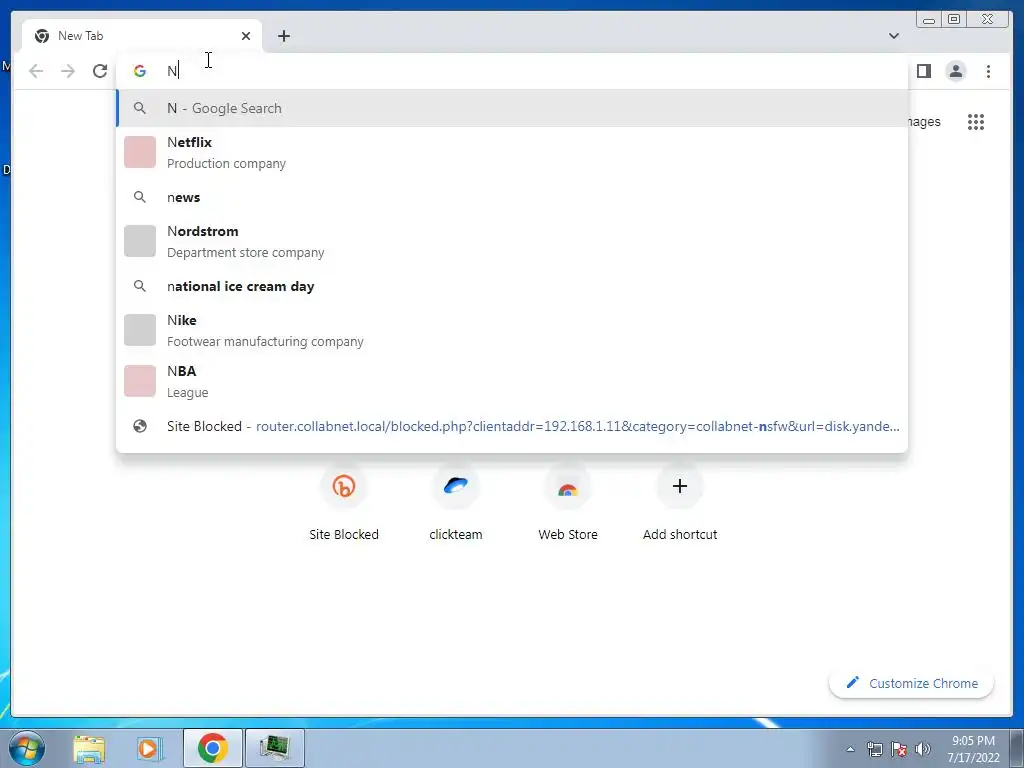This screenshot has height=768, width=1024.
Task: Click the Customize Chrome button
Action: coord(912,683)
